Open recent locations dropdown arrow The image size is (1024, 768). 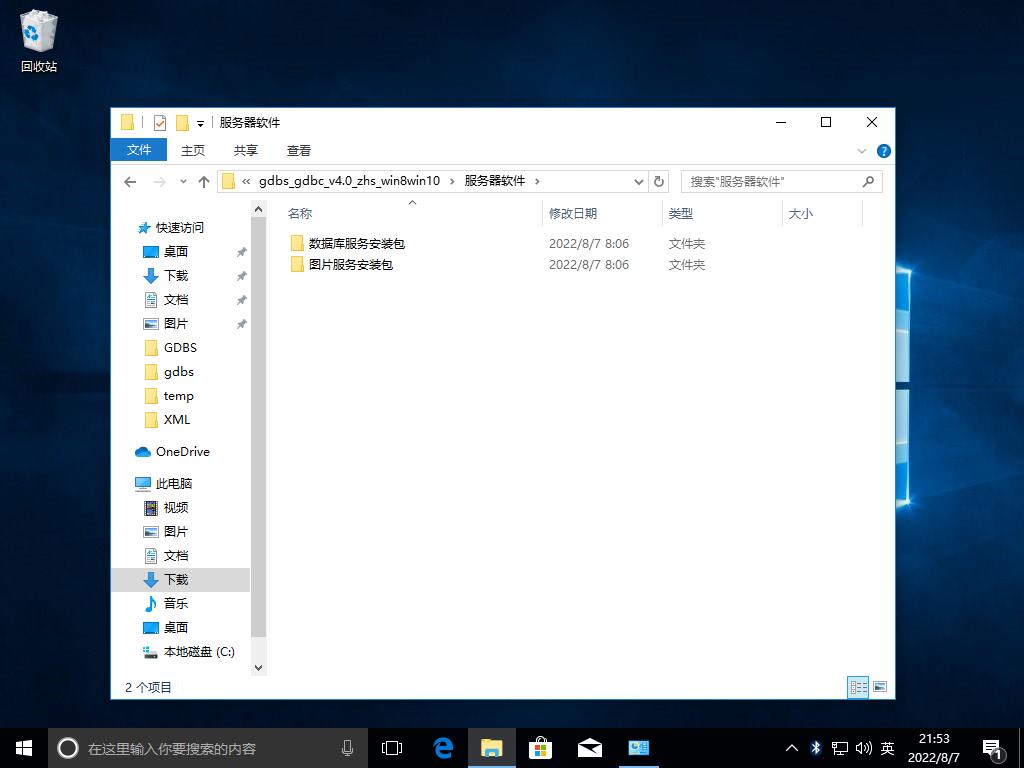coord(183,181)
